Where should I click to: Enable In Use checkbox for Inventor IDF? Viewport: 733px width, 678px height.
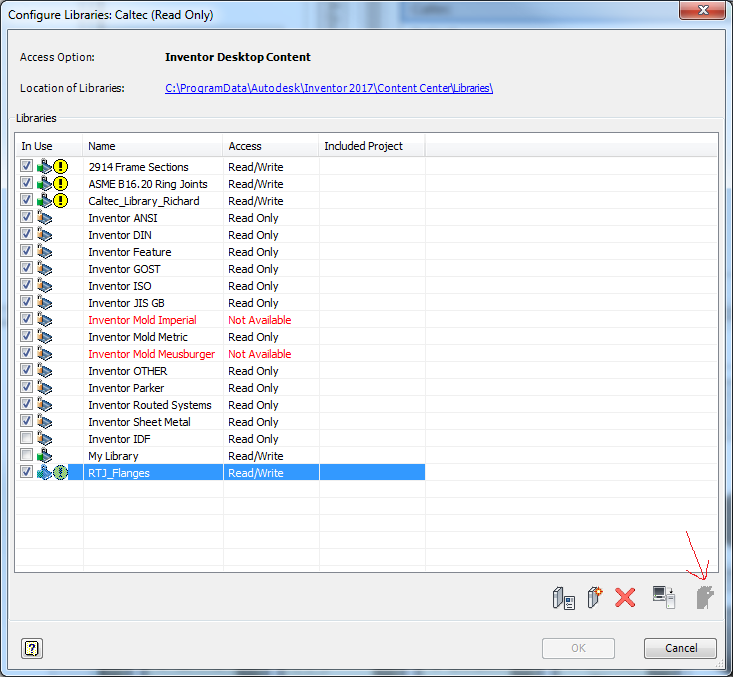coord(26,438)
